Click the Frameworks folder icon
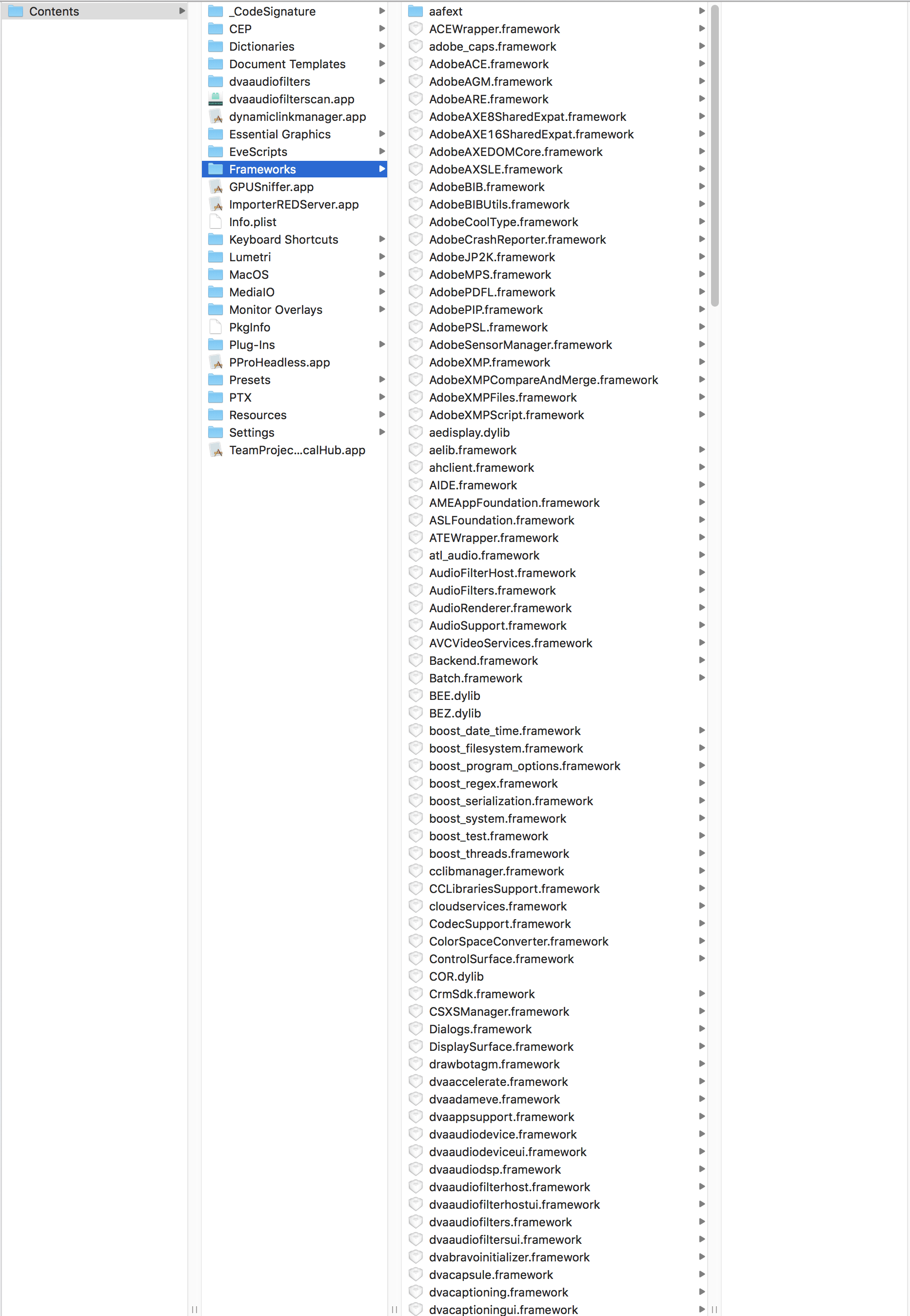The image size is (910, 1316). pos(216,169)
